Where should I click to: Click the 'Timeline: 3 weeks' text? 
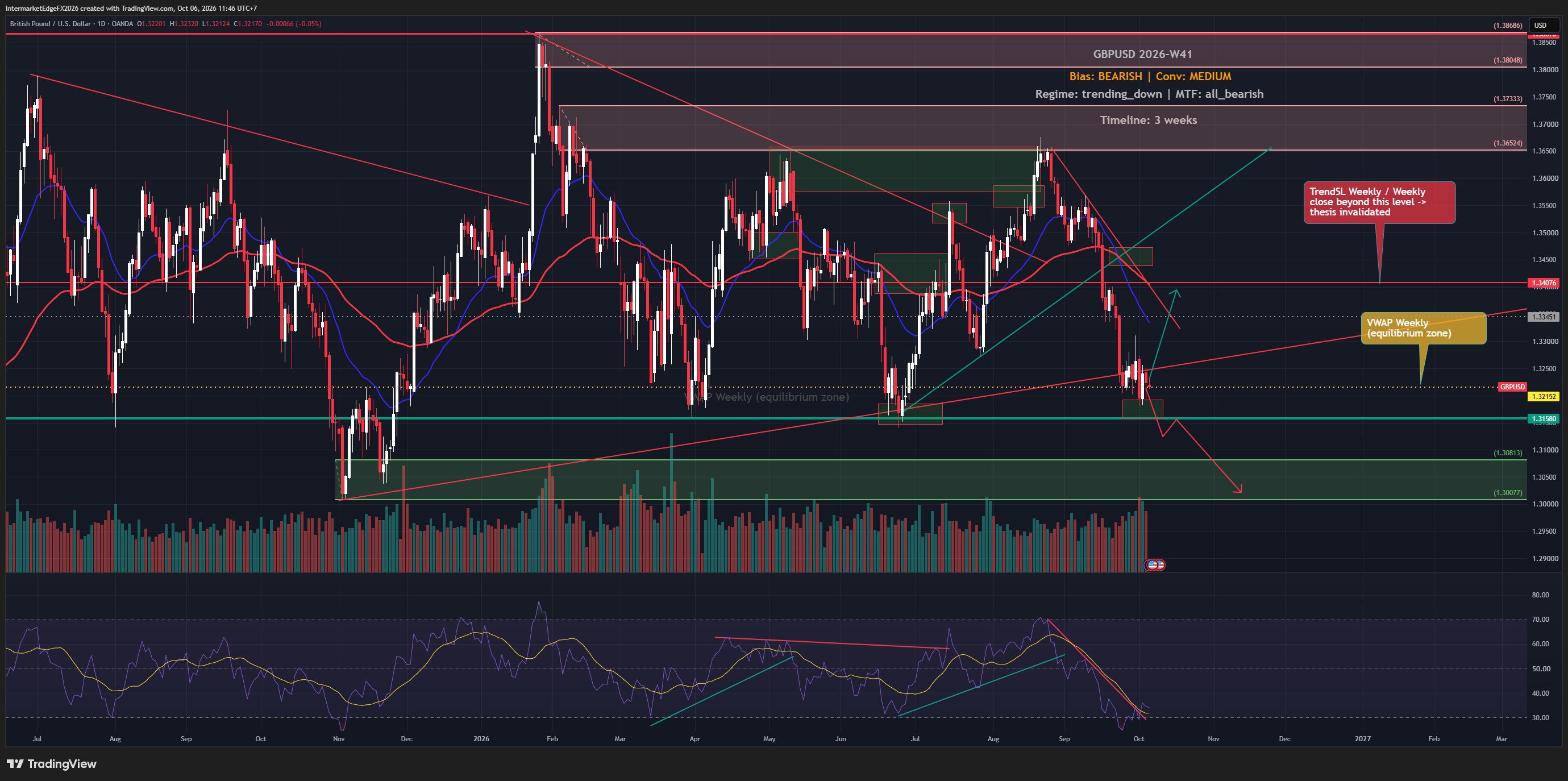click(1148, 120)
